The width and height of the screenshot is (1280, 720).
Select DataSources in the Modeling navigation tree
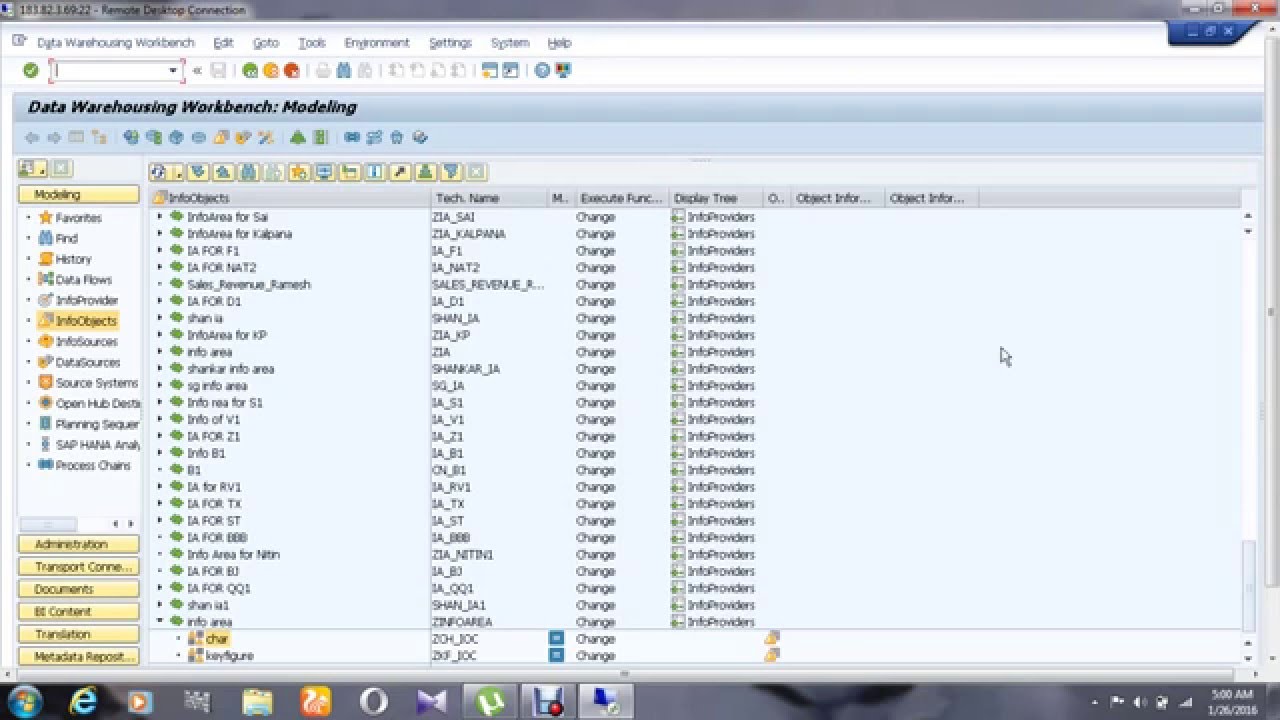[88, 362]
